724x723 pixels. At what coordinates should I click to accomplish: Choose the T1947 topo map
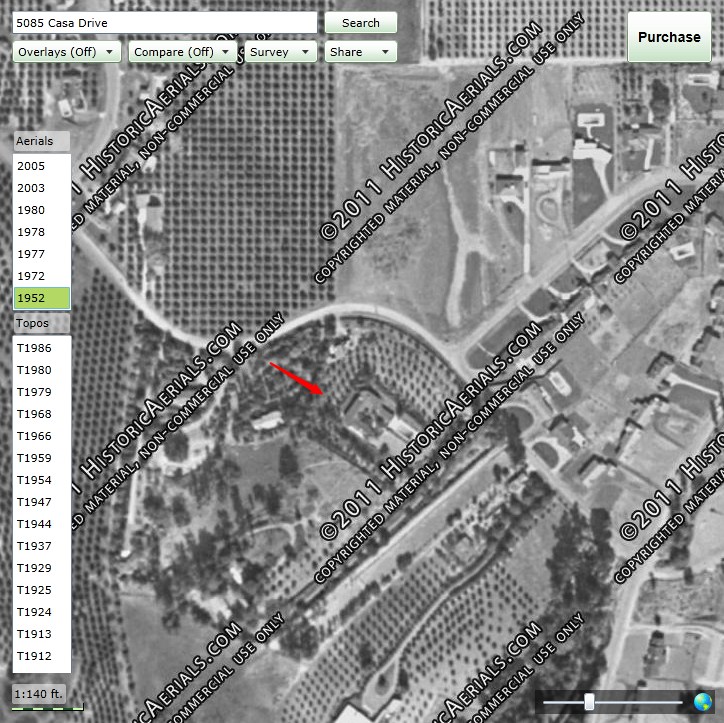click(42, 502)
